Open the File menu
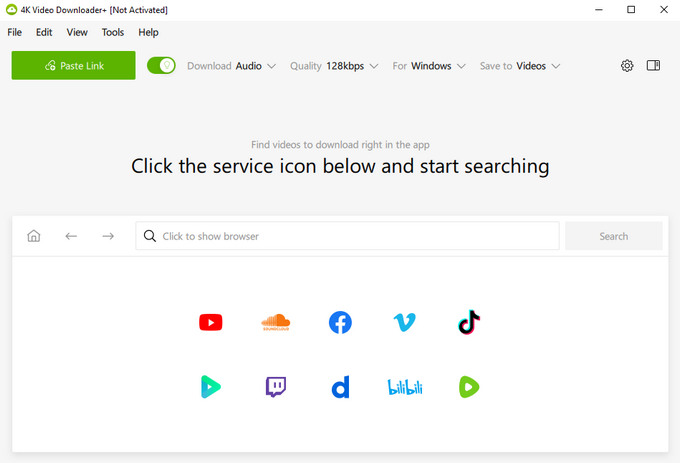Image resolution: width=680 pixels, height=463 pixels. (x=15, y=33)
